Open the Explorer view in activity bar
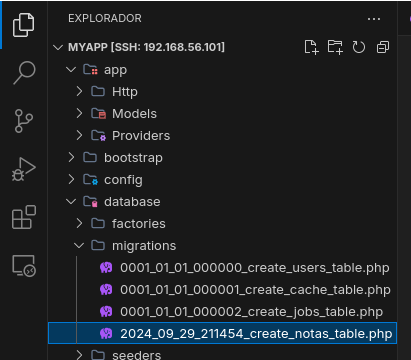This screenshot has width=411, height=360. tap(23, 25)
